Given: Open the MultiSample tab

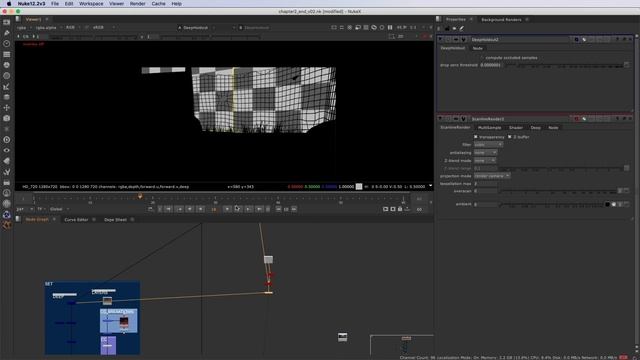Looking at the screenshot, I should click(489, 128).
